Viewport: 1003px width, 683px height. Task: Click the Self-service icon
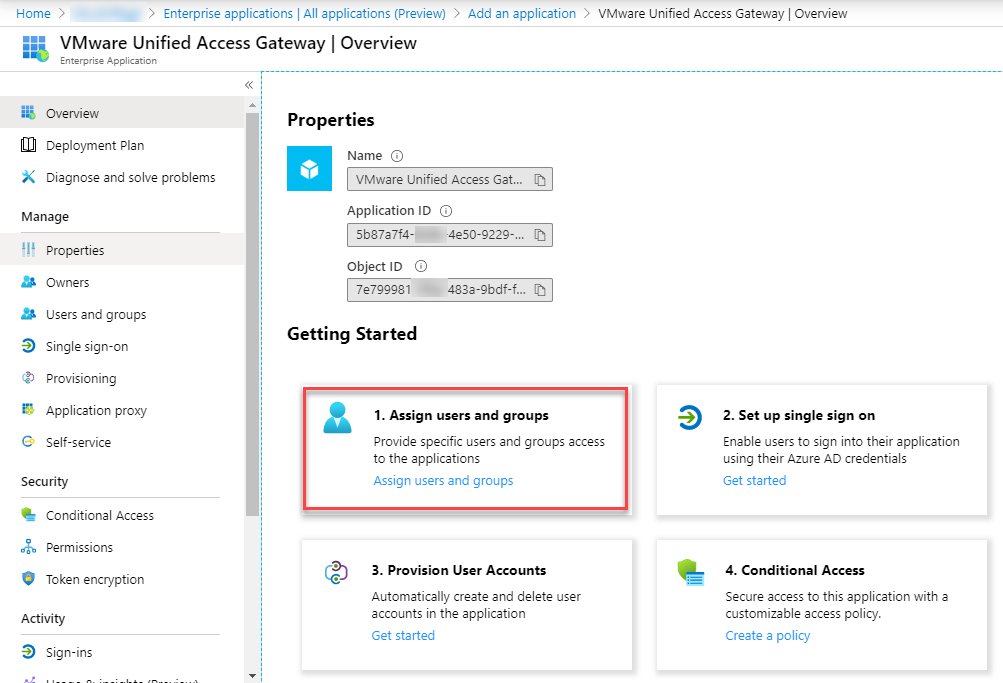click(x=28, y=441)
